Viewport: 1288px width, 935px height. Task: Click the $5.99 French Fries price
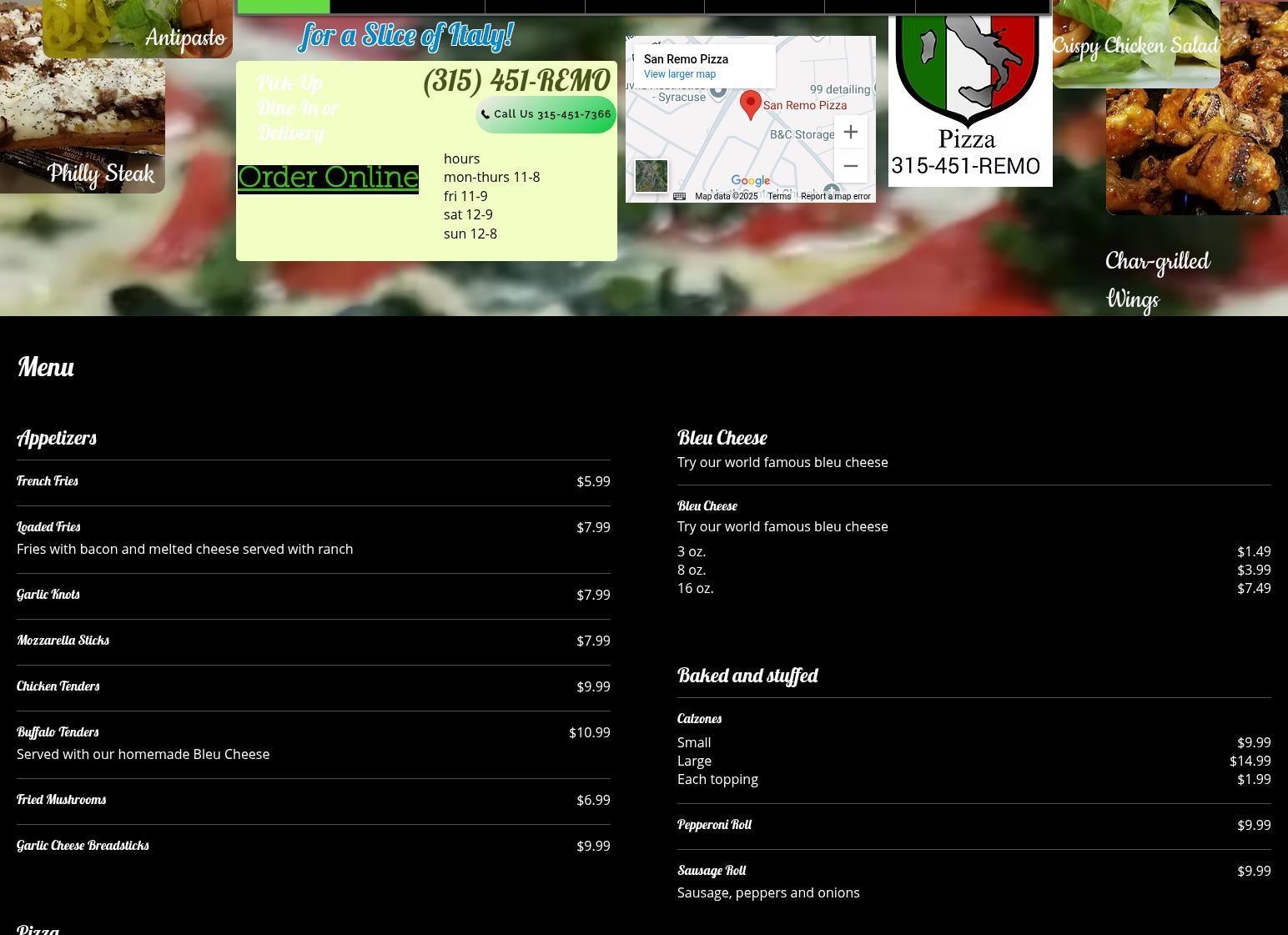pos(593,481)
